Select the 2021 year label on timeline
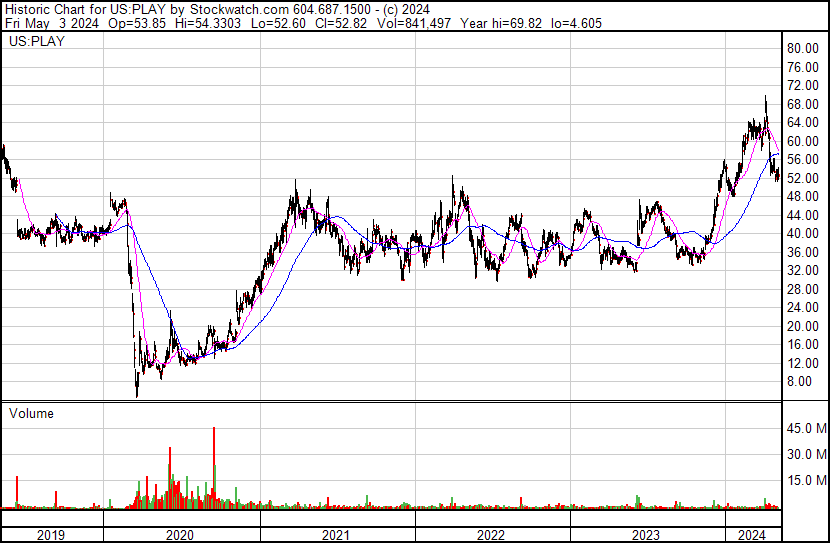The image size is (830, 543). (336, 535)
